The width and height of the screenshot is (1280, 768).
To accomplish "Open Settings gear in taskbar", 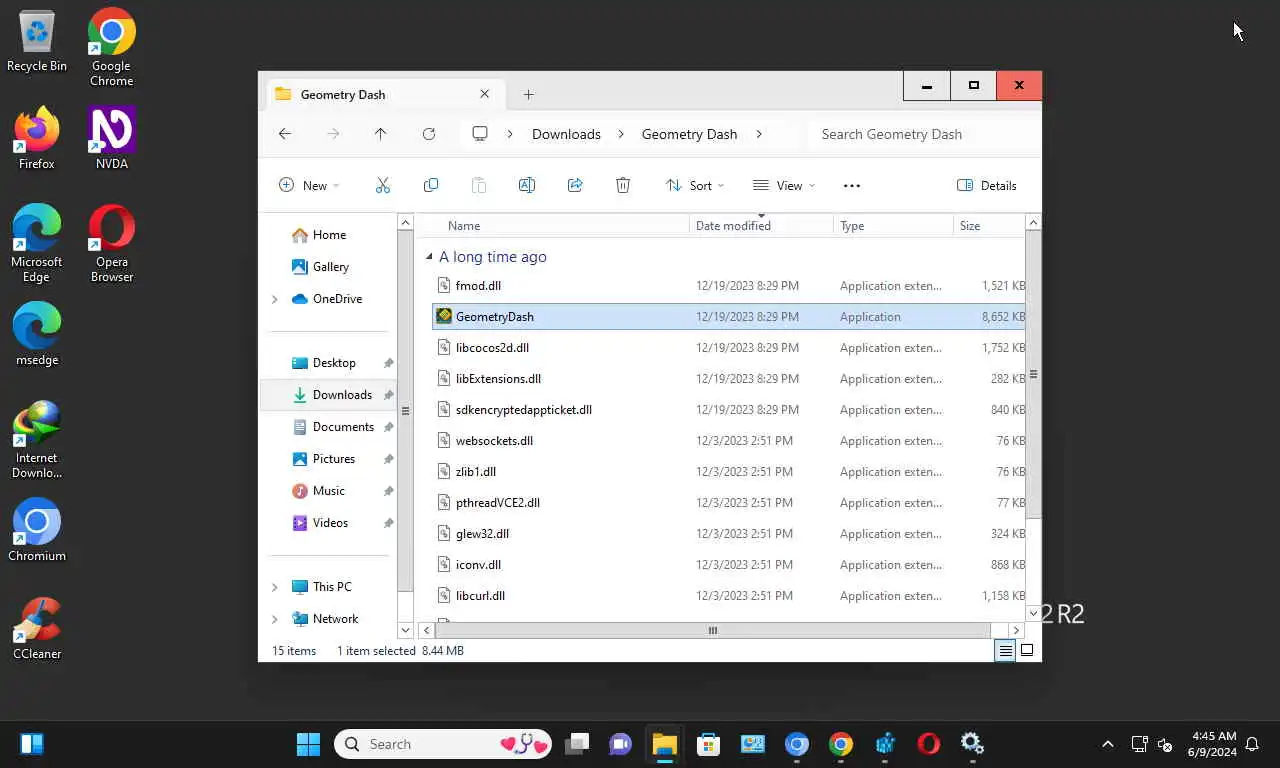I will click(x=972, y=744).
